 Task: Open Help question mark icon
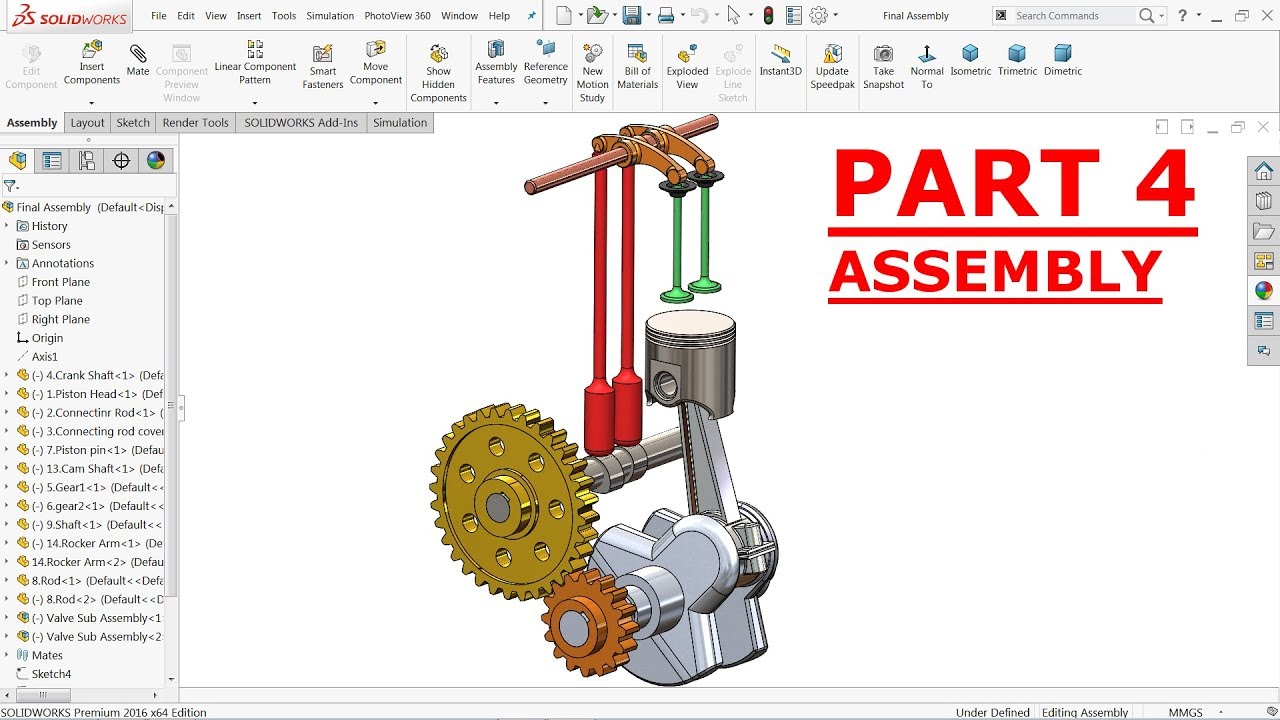pos(1182,15)
